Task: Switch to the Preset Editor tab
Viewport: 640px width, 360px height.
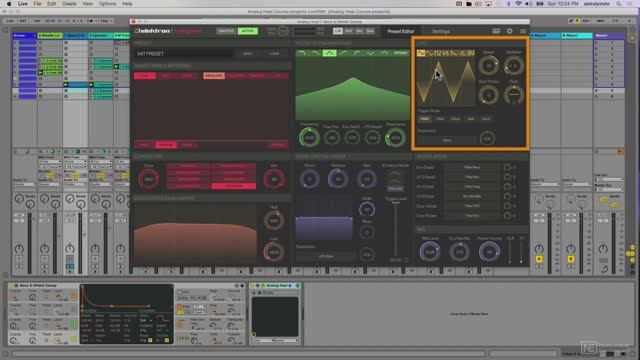Action: click(401, 31)
